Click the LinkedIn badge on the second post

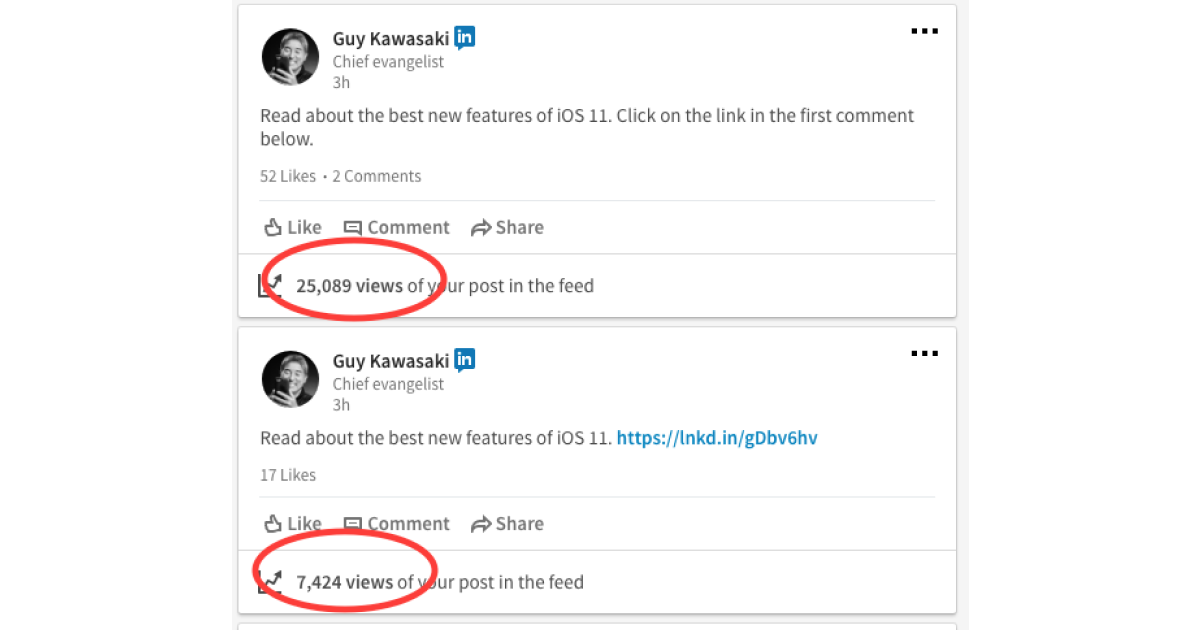464,360
